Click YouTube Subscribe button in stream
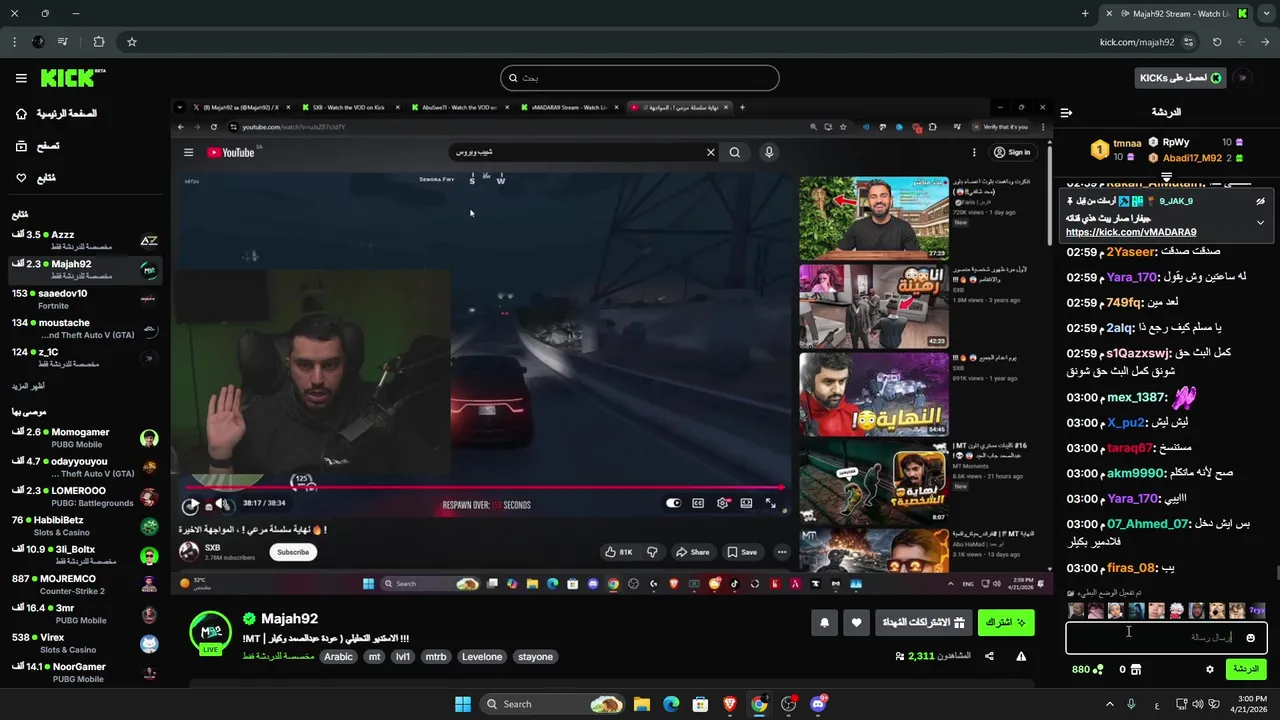 point(293,552)
